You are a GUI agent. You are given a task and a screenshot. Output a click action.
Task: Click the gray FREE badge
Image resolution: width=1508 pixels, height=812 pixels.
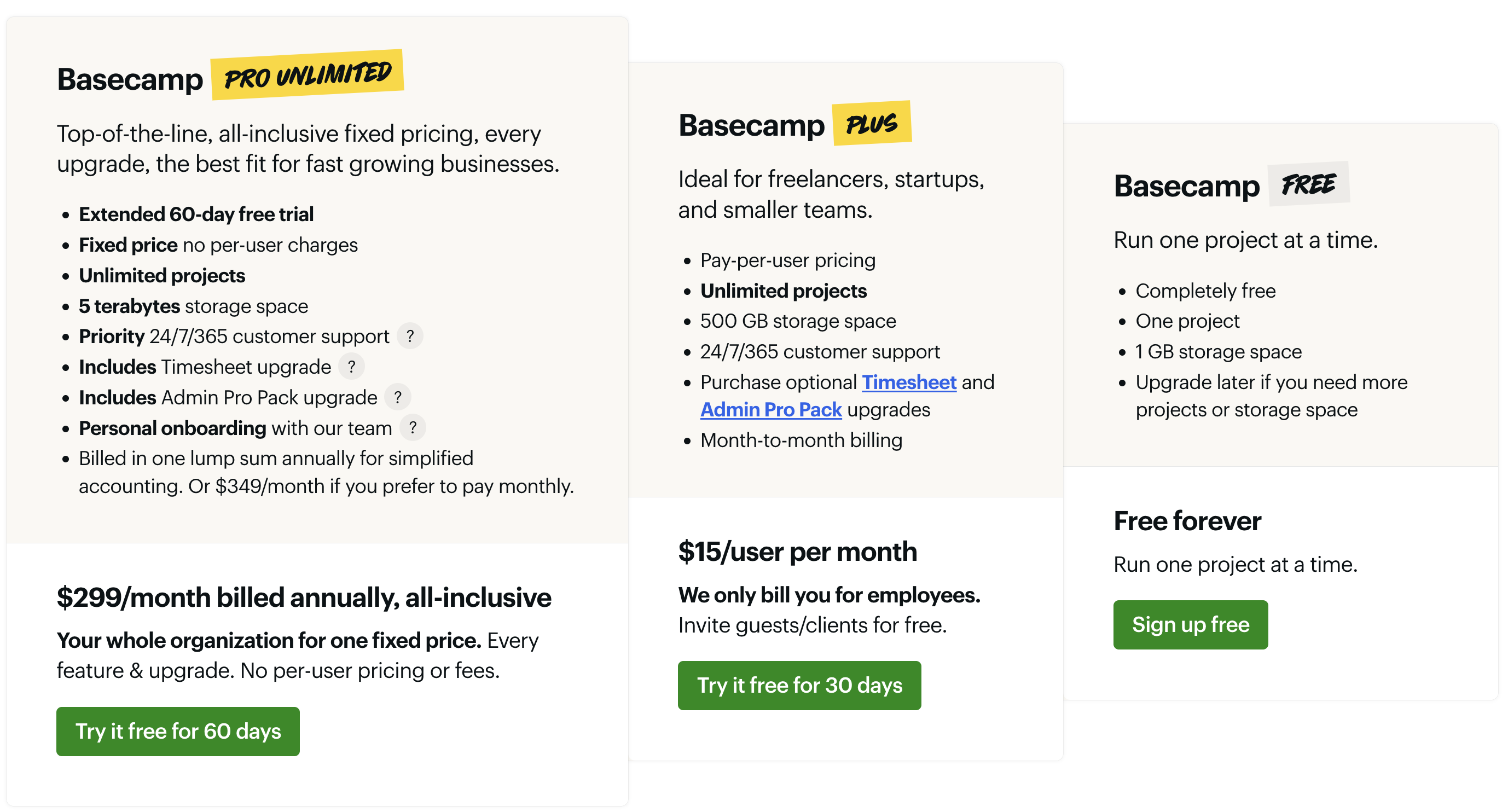click(x=1308, y=184)
